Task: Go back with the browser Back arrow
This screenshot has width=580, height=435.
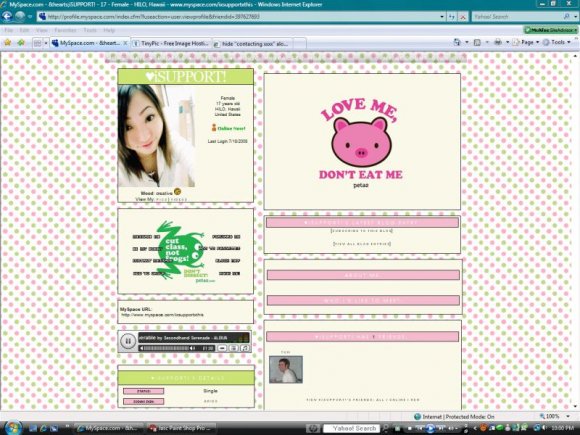Action: [7, 16]
